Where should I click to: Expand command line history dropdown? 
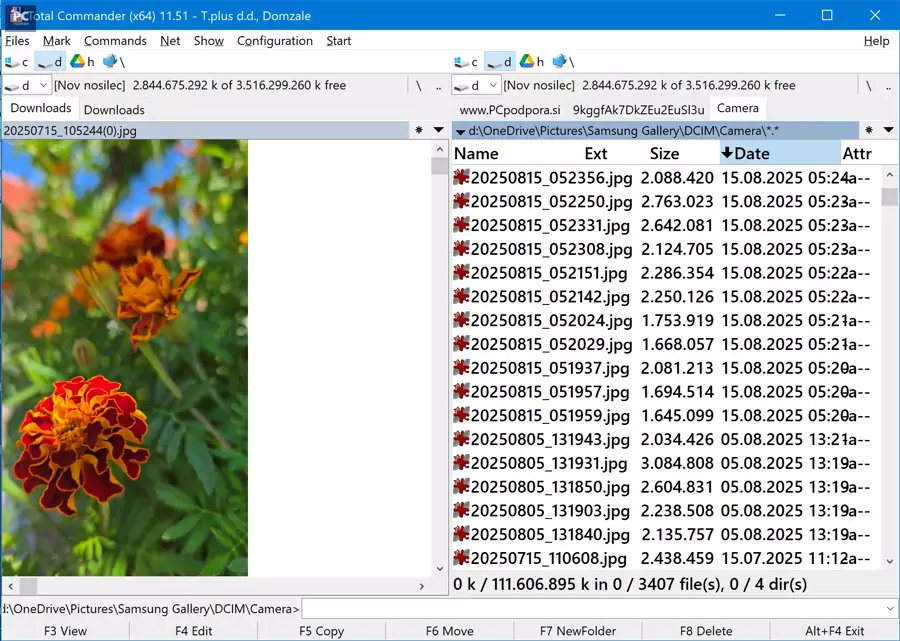point(890,608)
